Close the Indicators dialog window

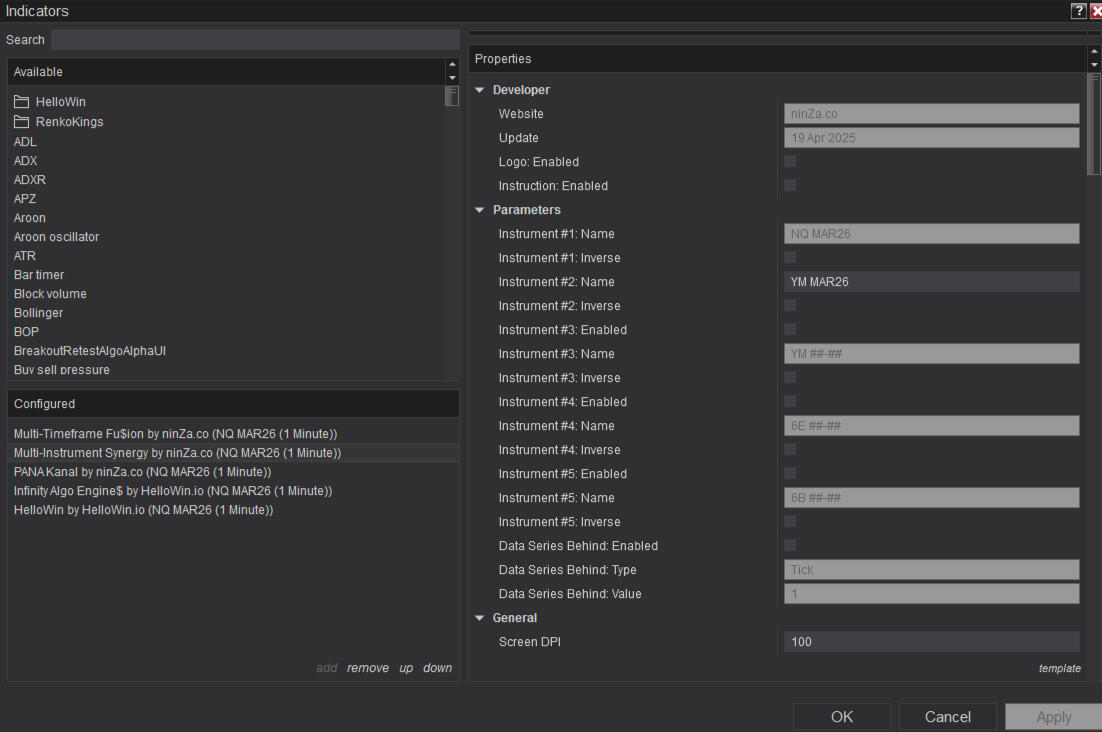[1096, 11]
